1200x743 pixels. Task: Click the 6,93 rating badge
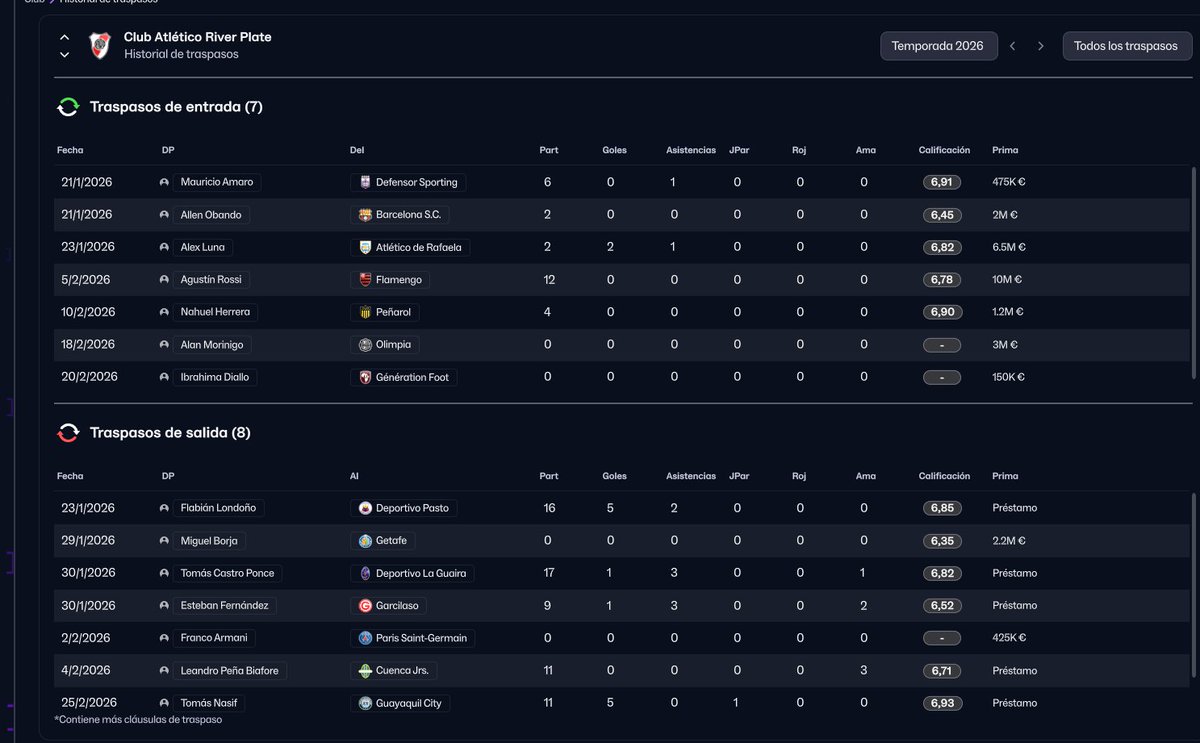942,703
